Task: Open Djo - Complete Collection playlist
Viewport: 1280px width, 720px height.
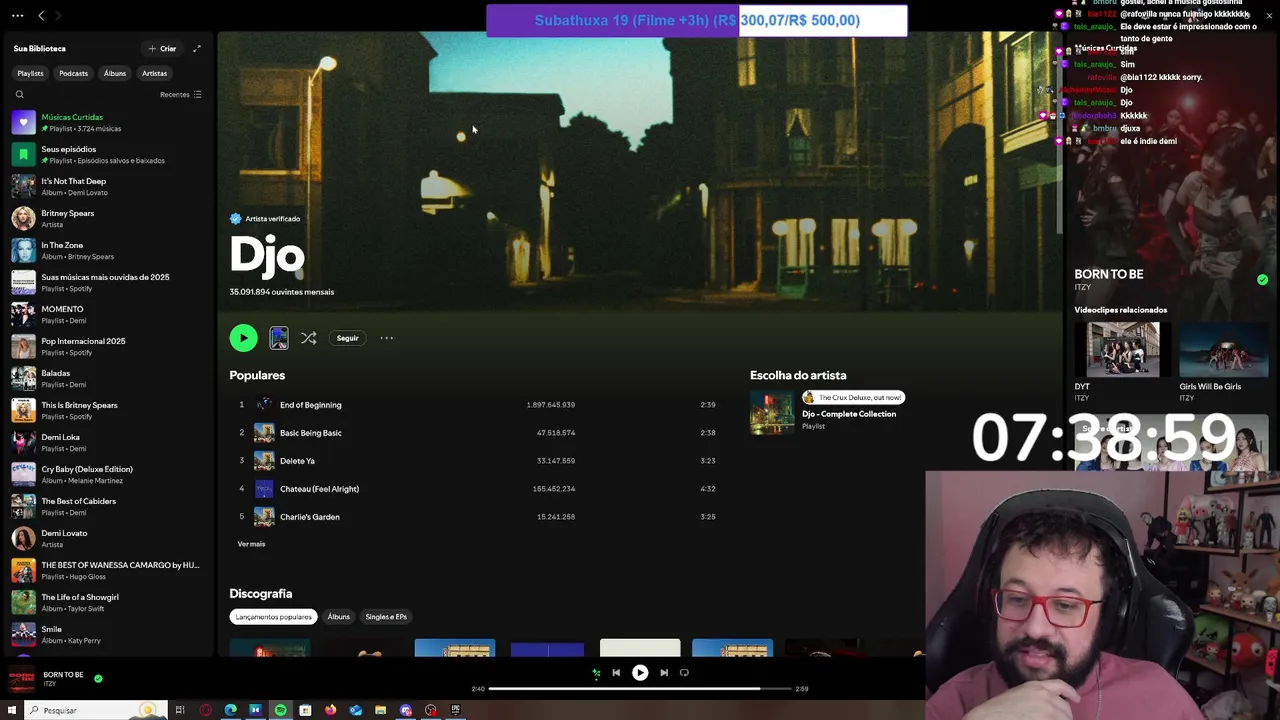Action: coord(849,414)
